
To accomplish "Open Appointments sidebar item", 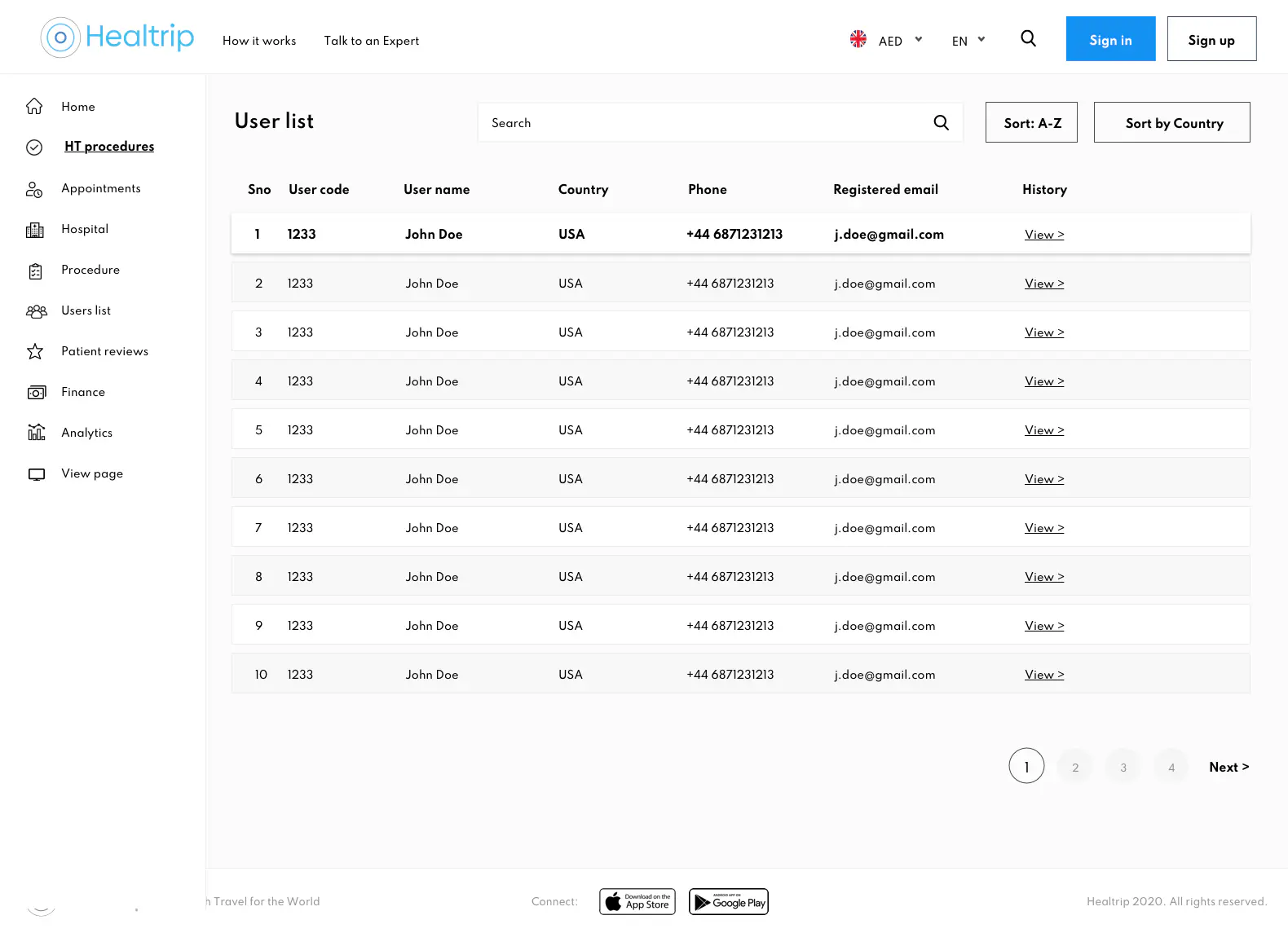I will coord(101,188).
